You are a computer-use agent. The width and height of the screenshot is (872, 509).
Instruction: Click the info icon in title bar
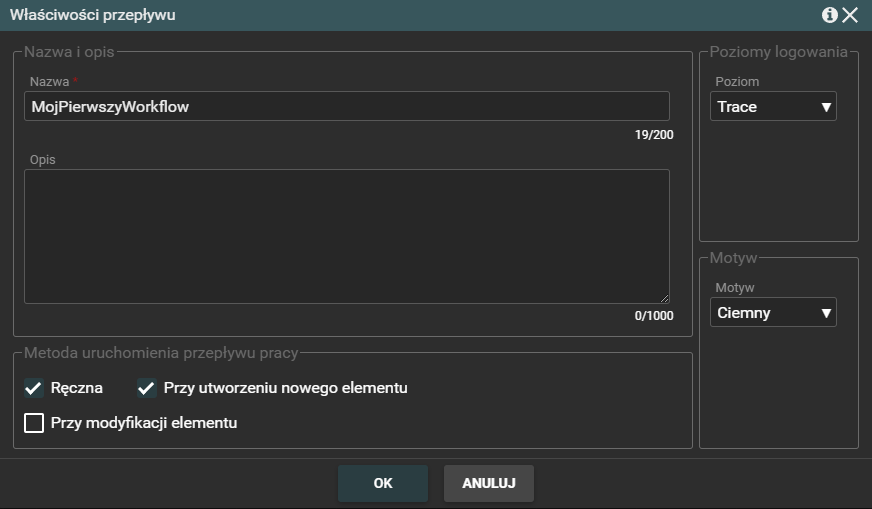(x=829, y=15)
